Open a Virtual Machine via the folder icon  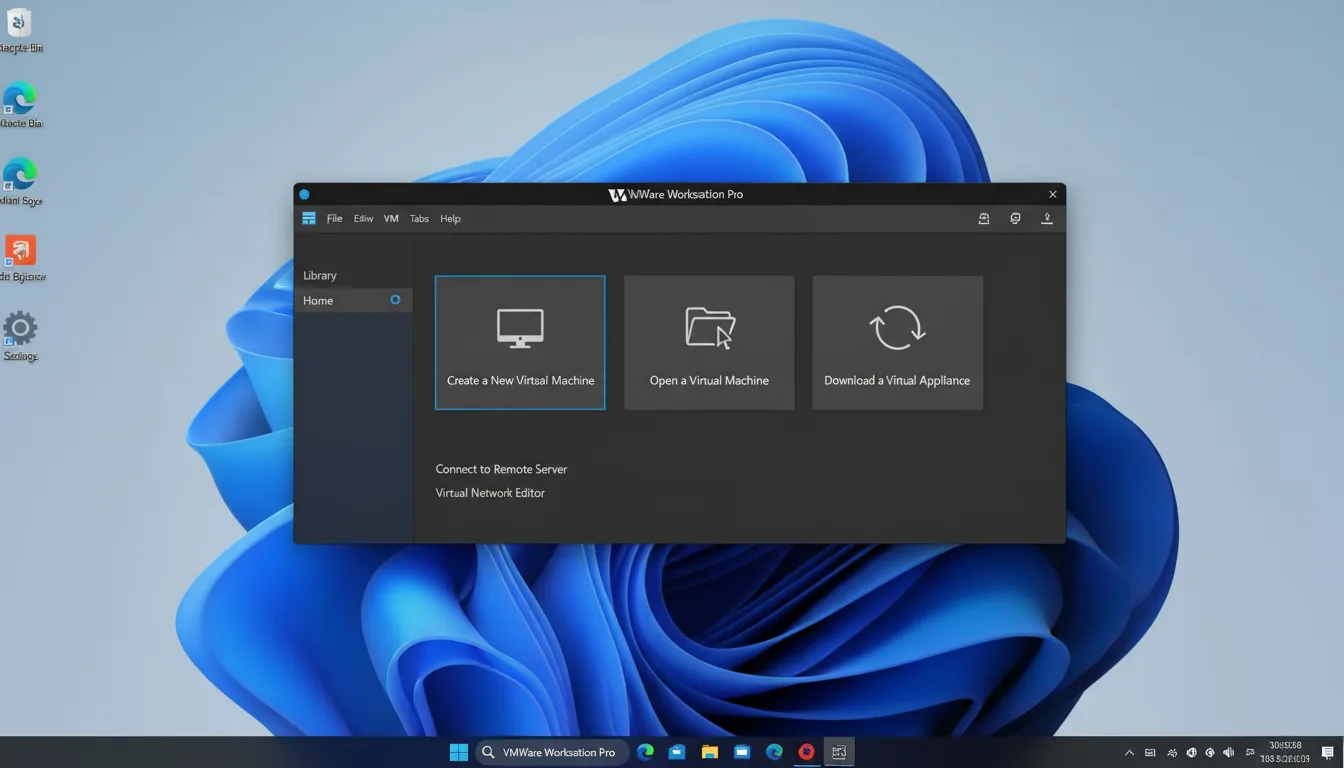708,327
